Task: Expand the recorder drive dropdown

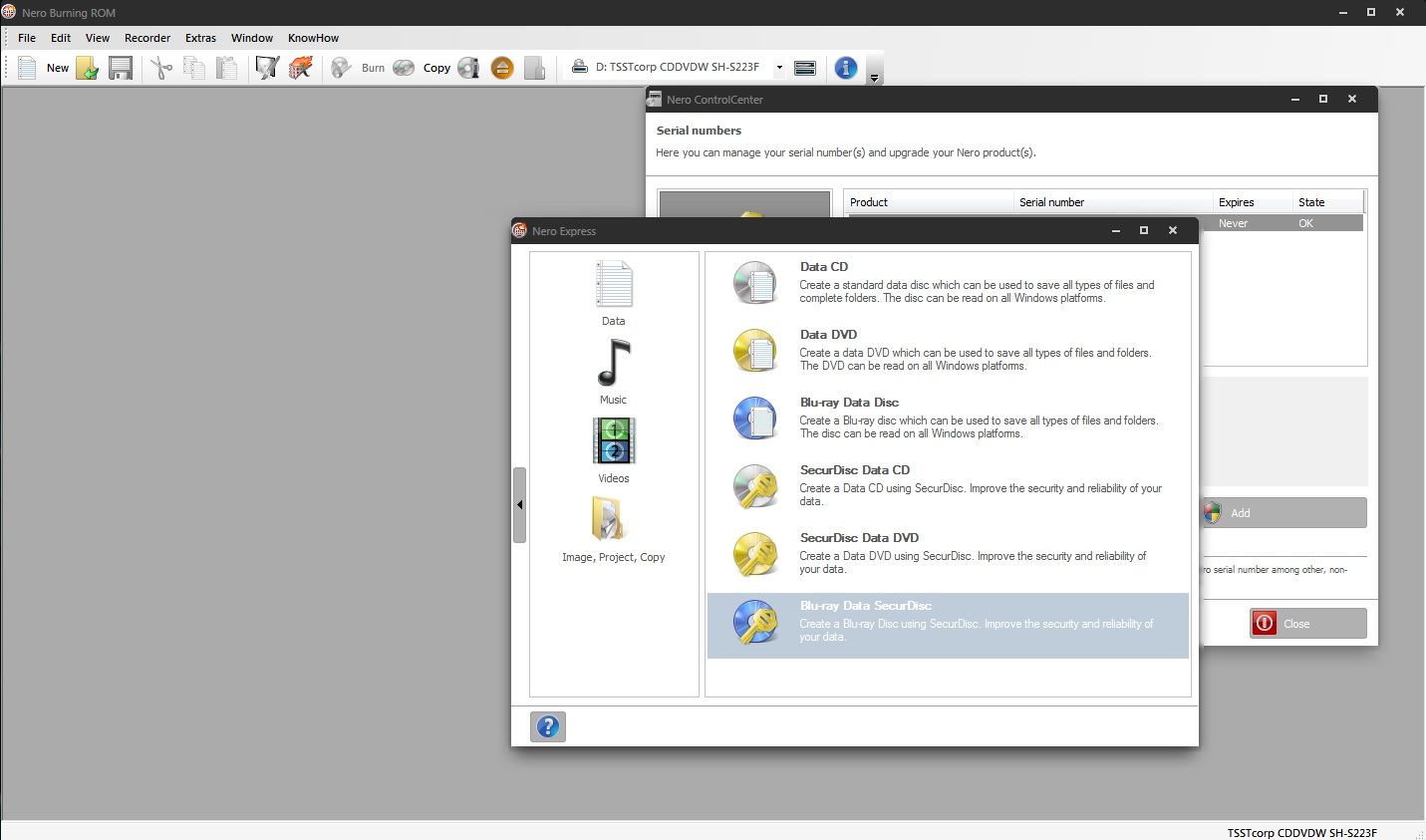Action: click(x=779, y=68)
